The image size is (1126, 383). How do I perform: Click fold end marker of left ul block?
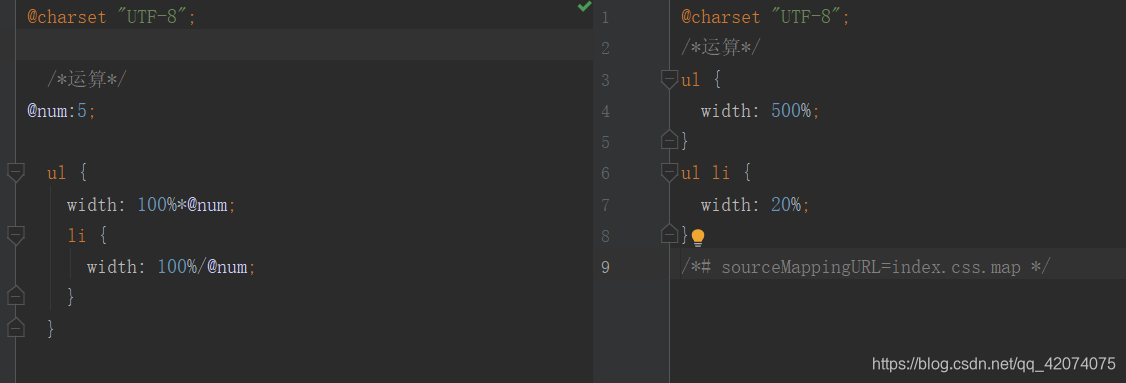tap(15, 327)
